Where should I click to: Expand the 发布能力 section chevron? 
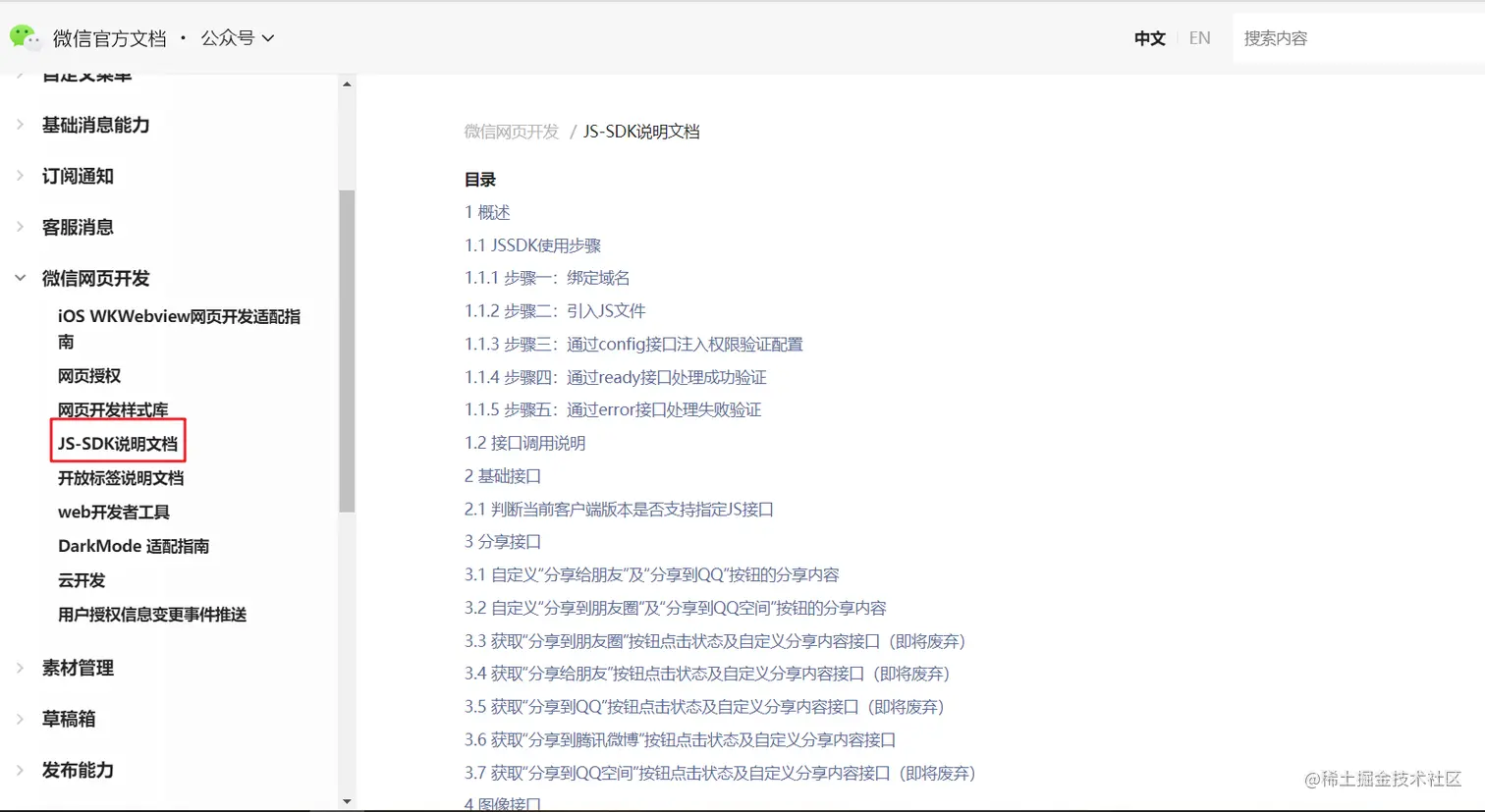pyautogui.click(x=20, y=770)
